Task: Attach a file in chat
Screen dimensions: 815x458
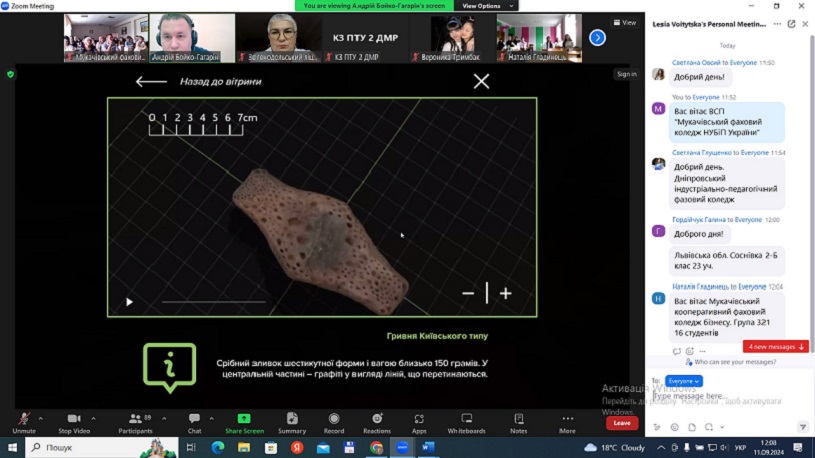Action: point(692,427)
